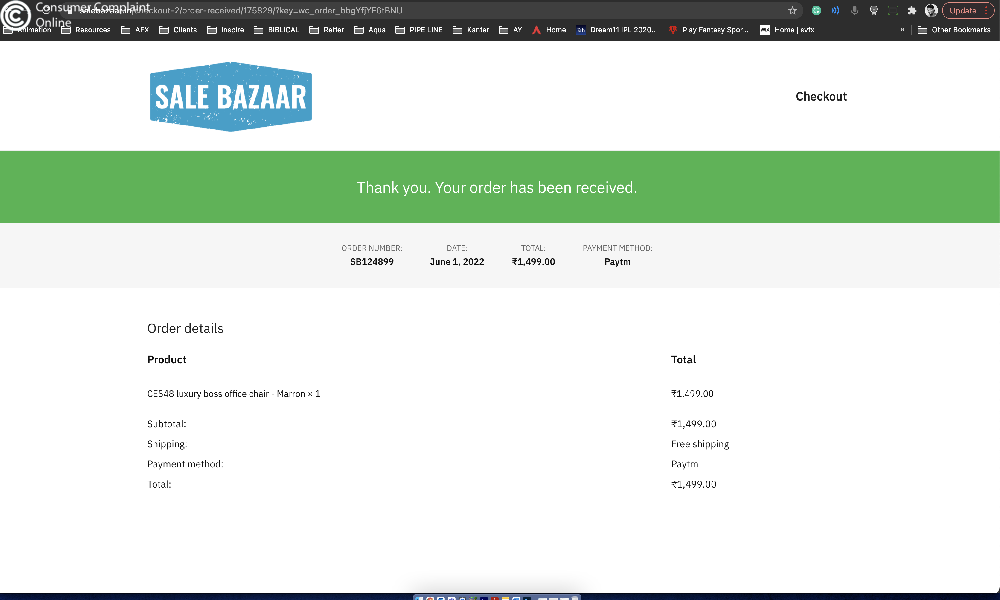Go to the Checkout menu item
1000x600 pixels.
point(821,97)
